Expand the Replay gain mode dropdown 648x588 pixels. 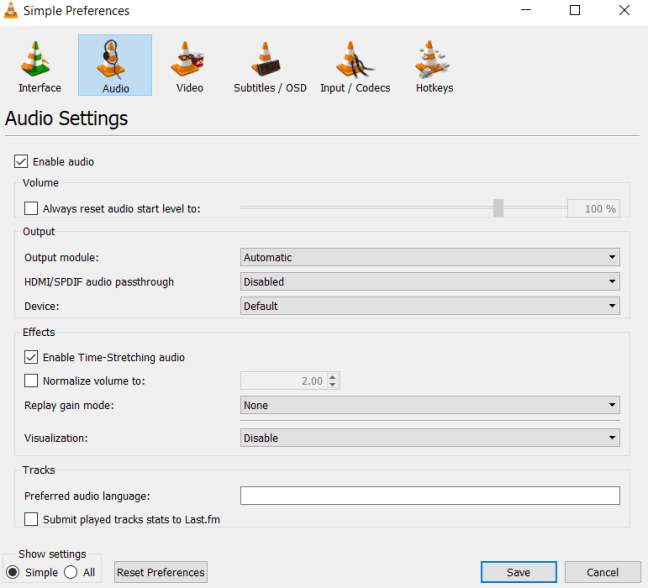click(430, 405)
